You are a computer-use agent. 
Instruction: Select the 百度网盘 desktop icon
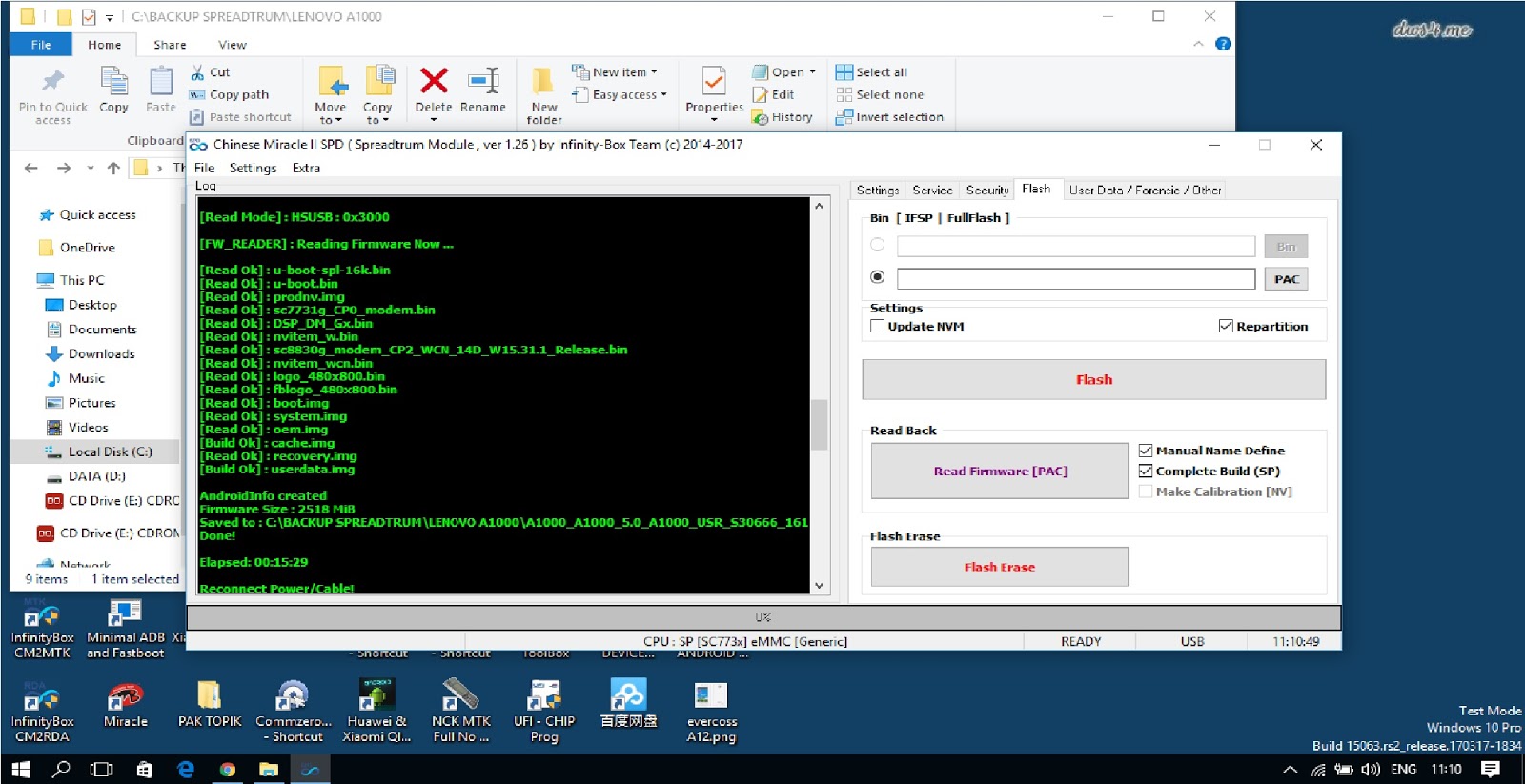[628, 705]
